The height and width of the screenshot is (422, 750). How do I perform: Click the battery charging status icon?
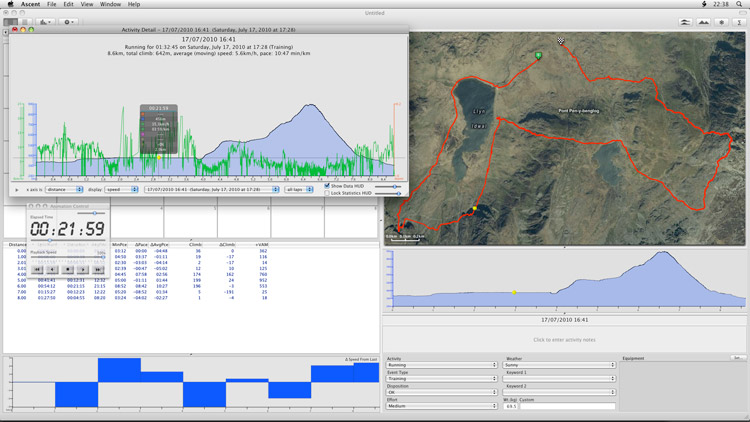point(704,4)
